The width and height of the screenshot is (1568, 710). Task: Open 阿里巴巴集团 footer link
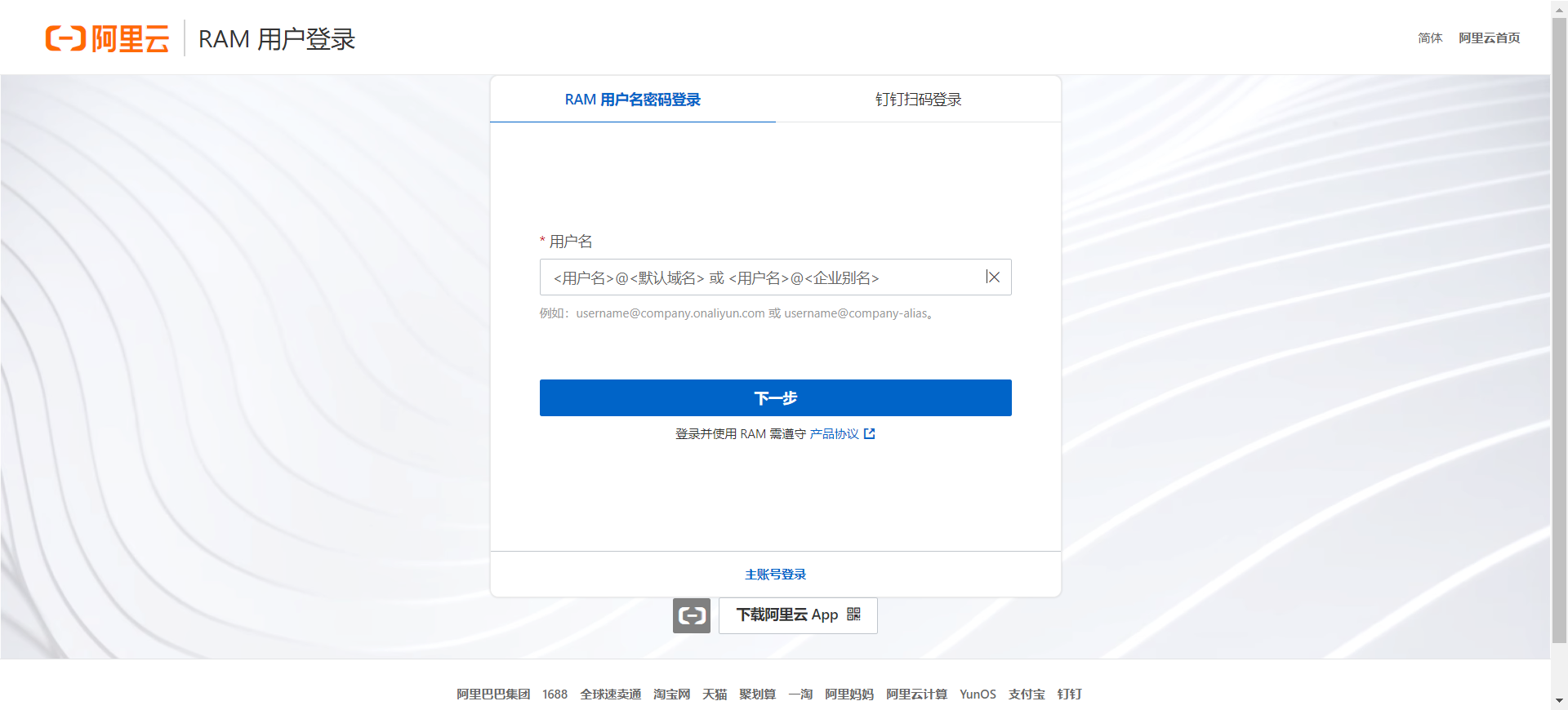click(493, 694)
